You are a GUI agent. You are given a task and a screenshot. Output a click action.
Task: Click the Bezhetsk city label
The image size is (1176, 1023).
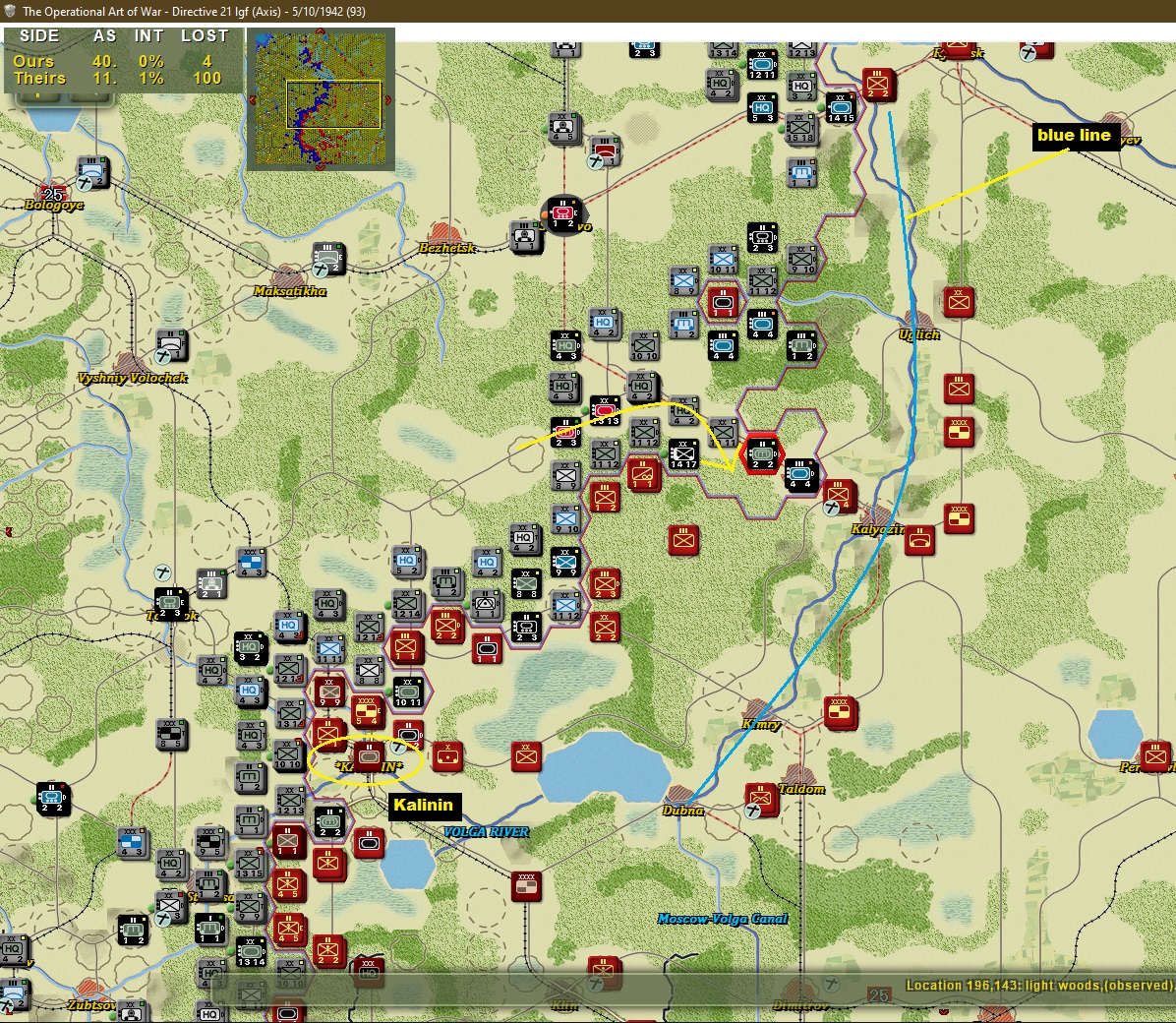pyautogui.click(x=447, y=248)
